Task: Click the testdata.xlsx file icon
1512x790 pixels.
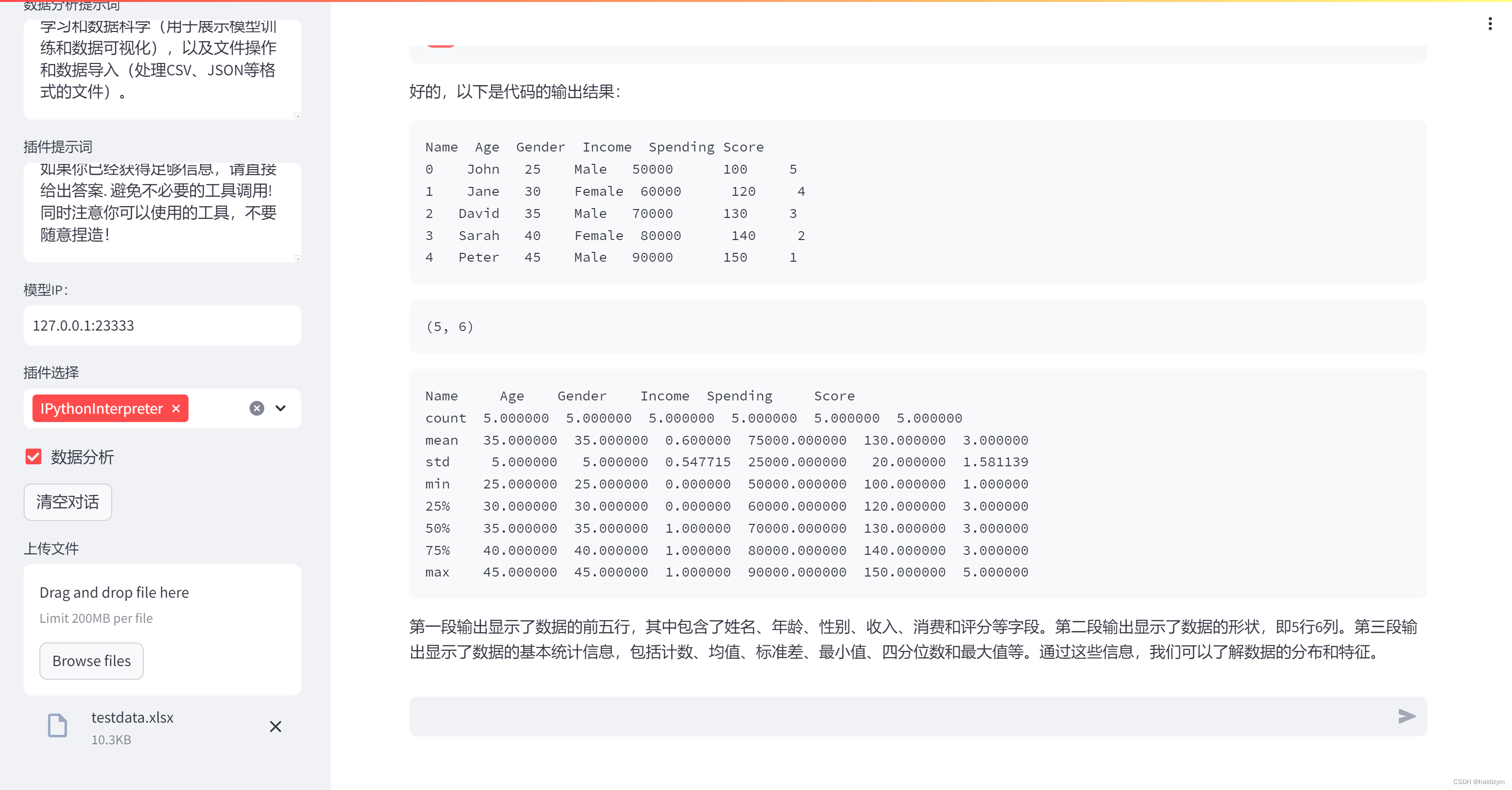Action: tap(58, 726)
